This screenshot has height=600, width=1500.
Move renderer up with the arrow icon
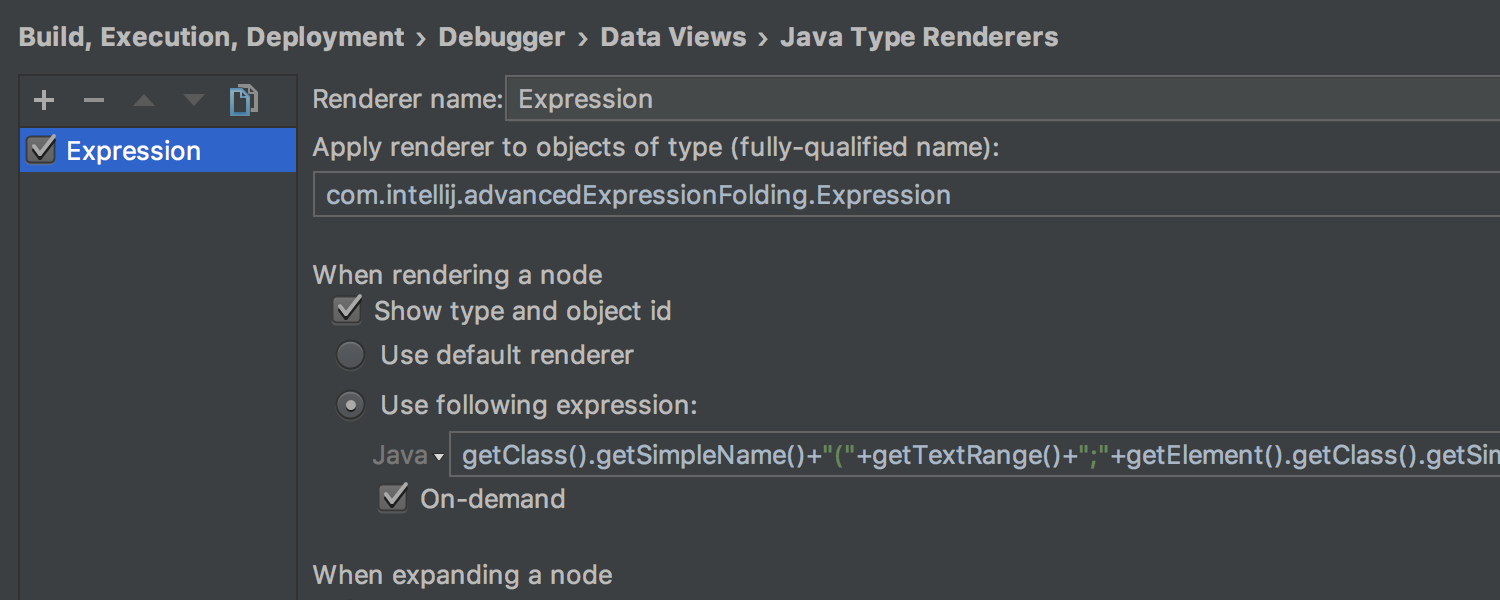(x=144, y=100)
